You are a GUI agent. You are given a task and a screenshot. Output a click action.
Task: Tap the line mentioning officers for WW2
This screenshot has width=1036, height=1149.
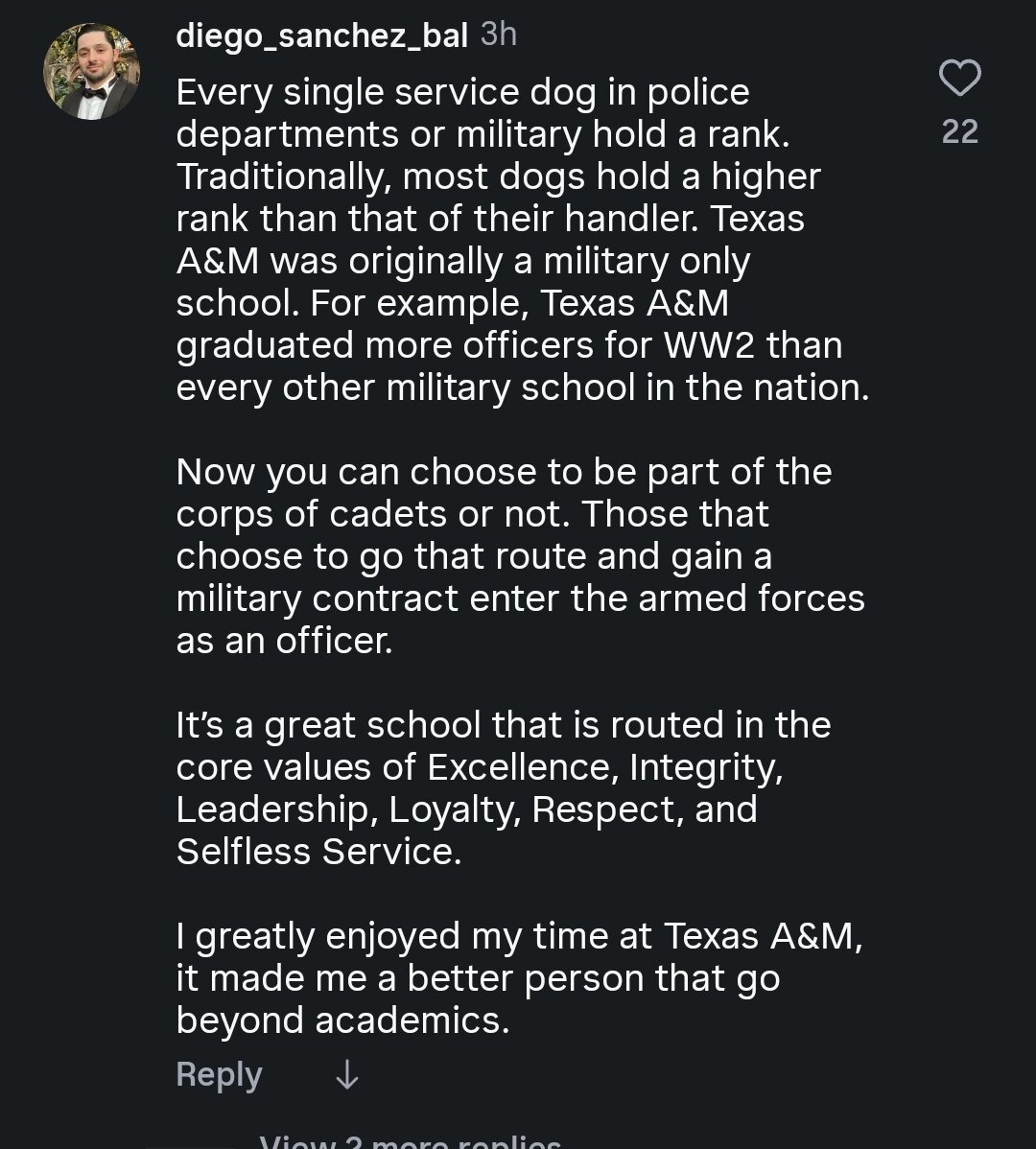point(508,345)
